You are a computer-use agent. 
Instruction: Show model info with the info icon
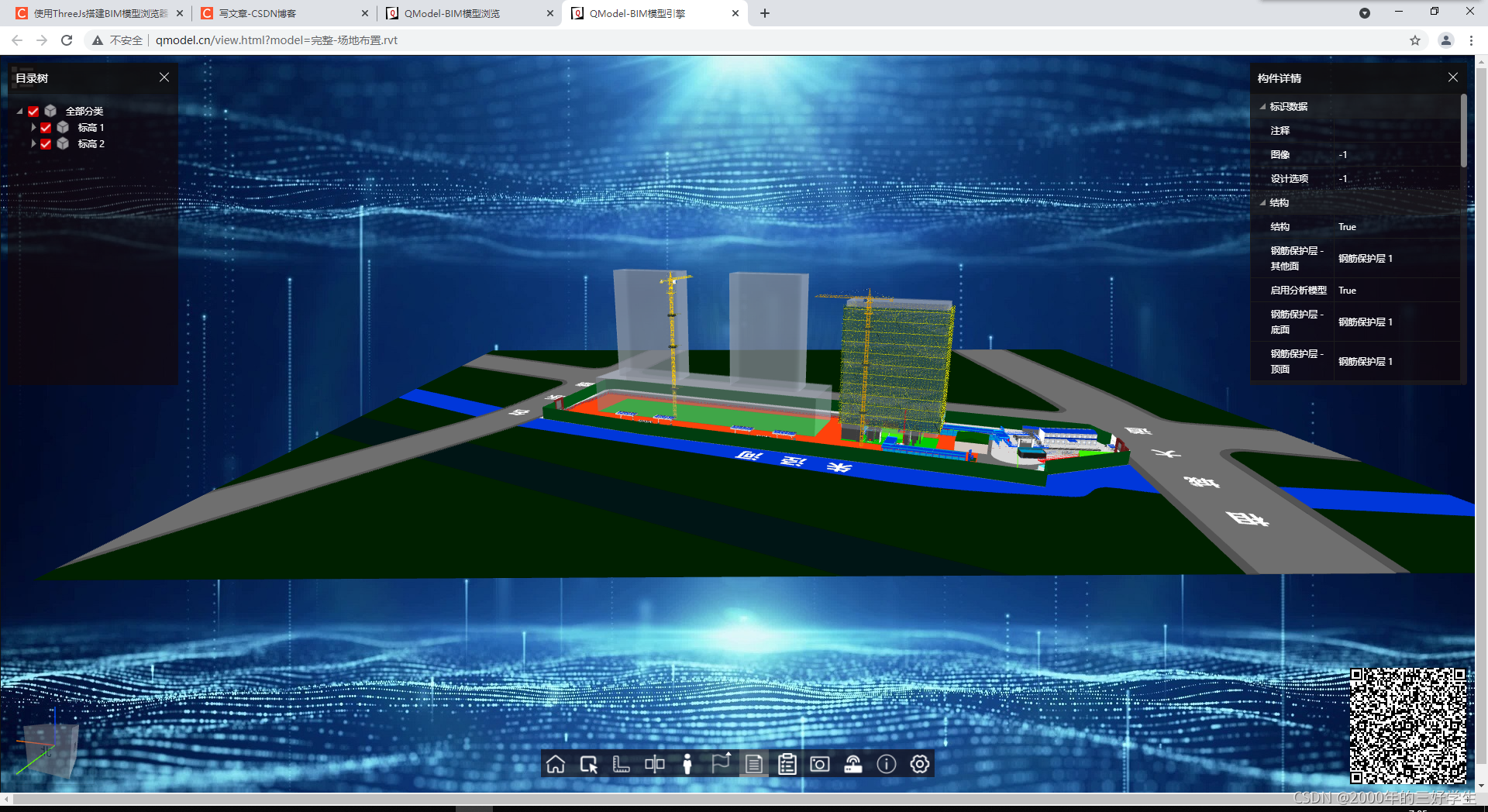[886, 764]
